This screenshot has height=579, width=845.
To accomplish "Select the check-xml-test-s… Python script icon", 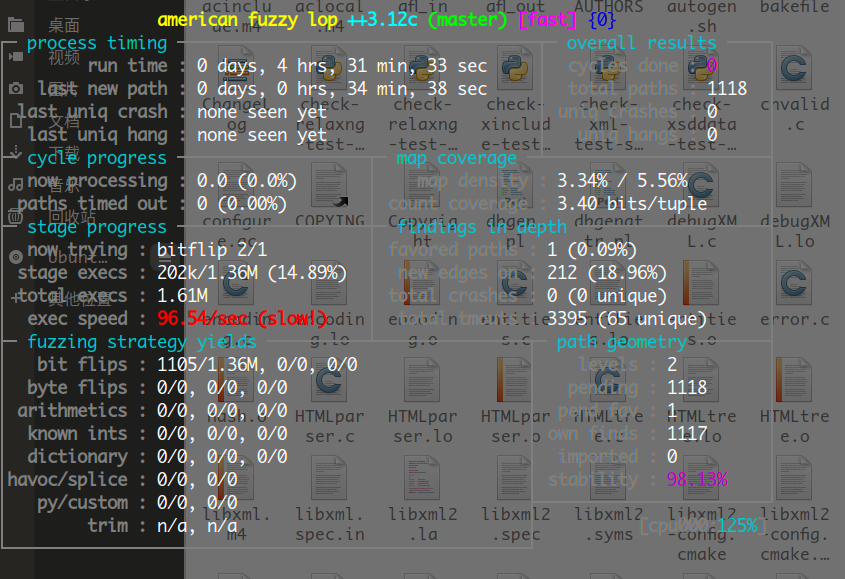I will pos(609,68).
